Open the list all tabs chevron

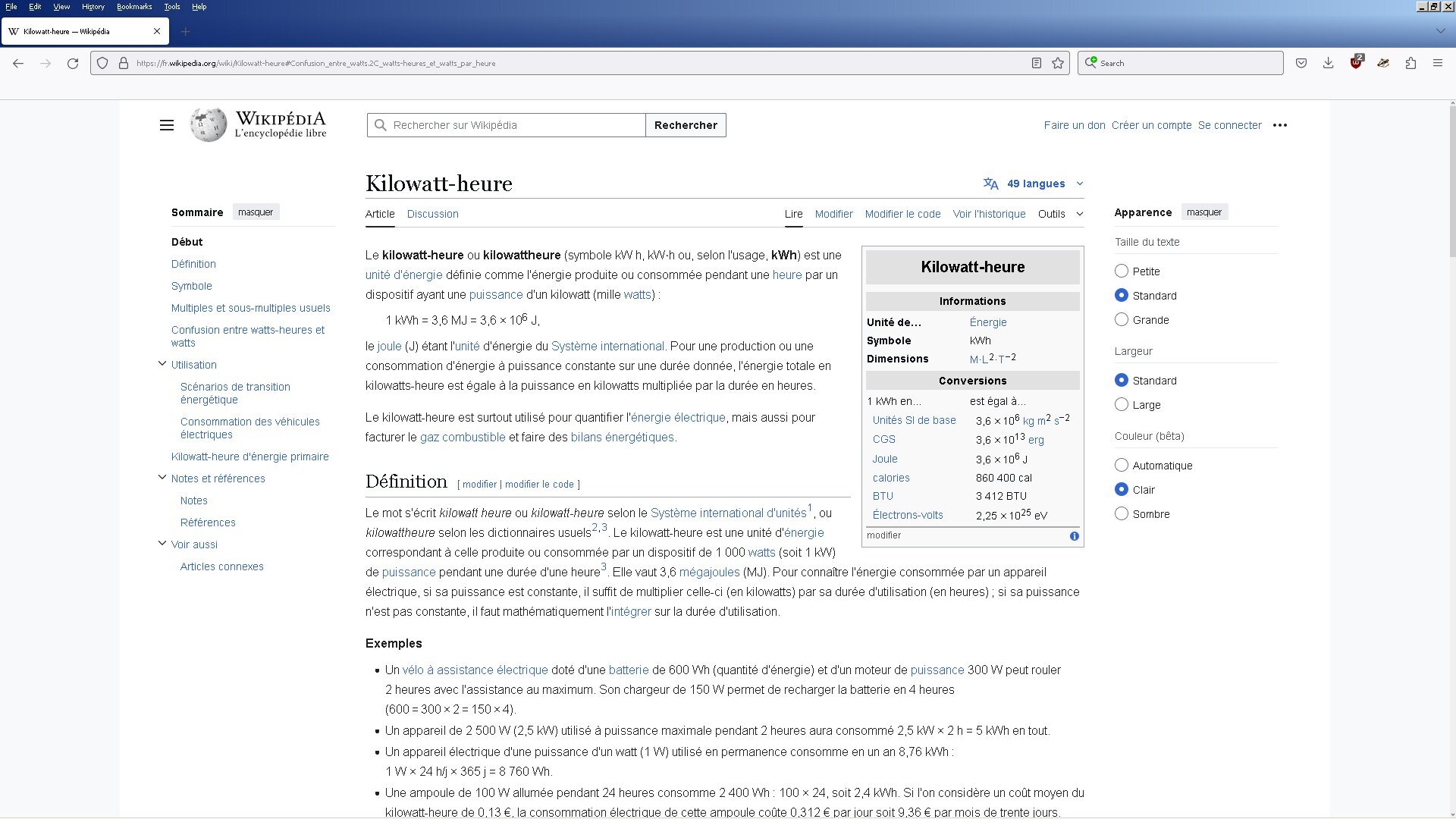[1440, 31]
